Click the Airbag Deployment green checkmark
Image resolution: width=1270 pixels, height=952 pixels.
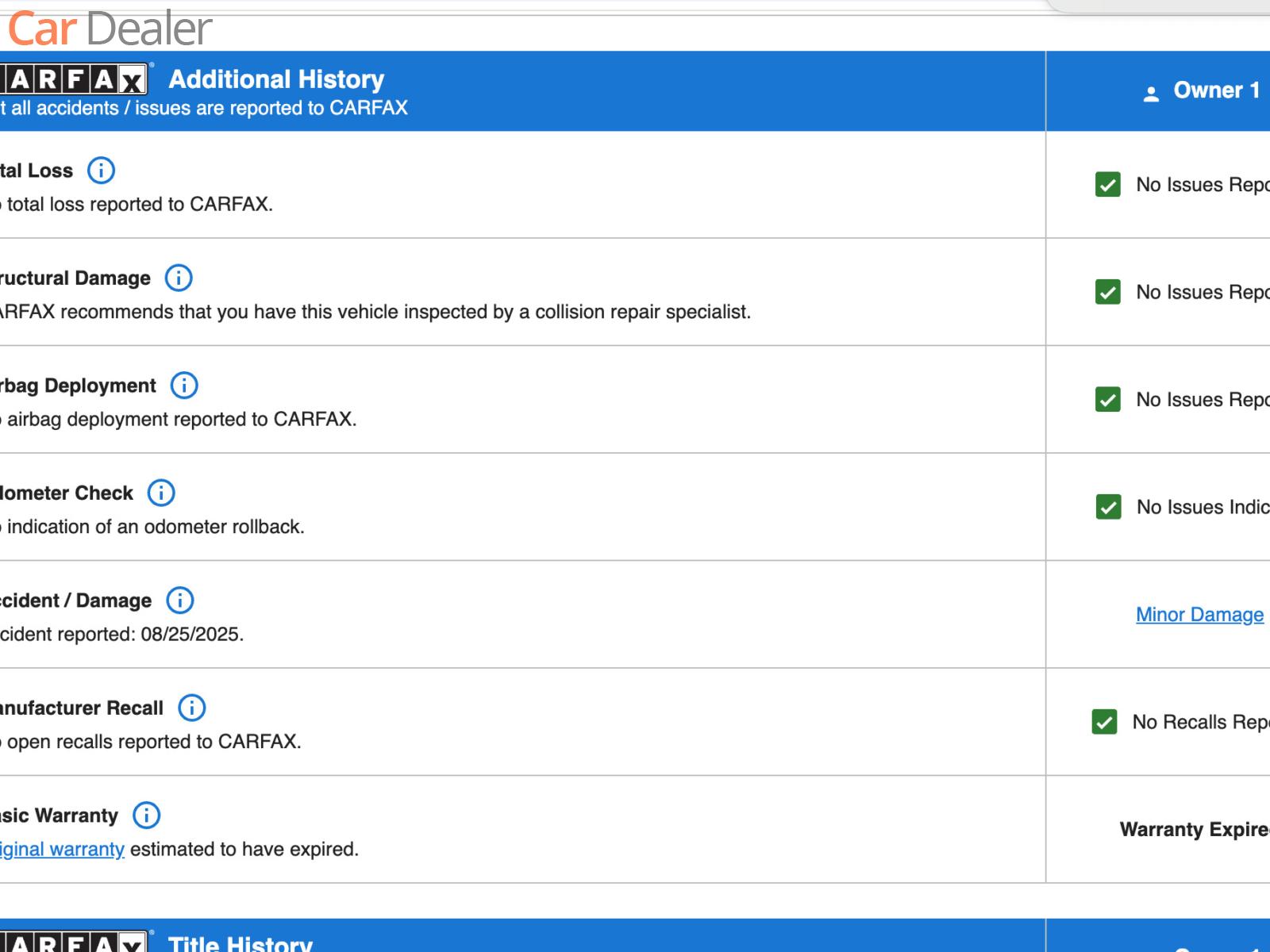click(x=1107, y=399)
